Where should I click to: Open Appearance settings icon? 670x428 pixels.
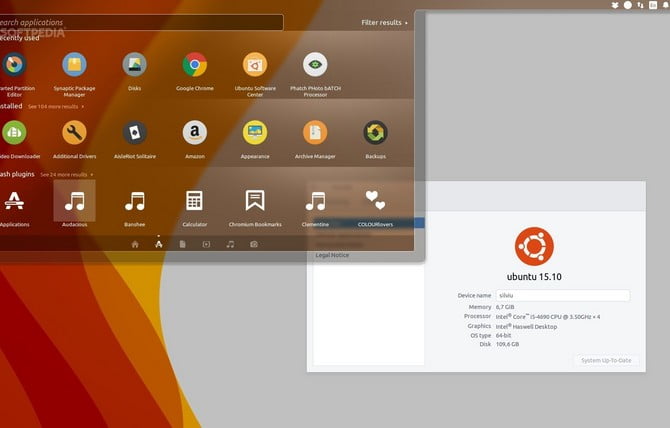[255, 132]
